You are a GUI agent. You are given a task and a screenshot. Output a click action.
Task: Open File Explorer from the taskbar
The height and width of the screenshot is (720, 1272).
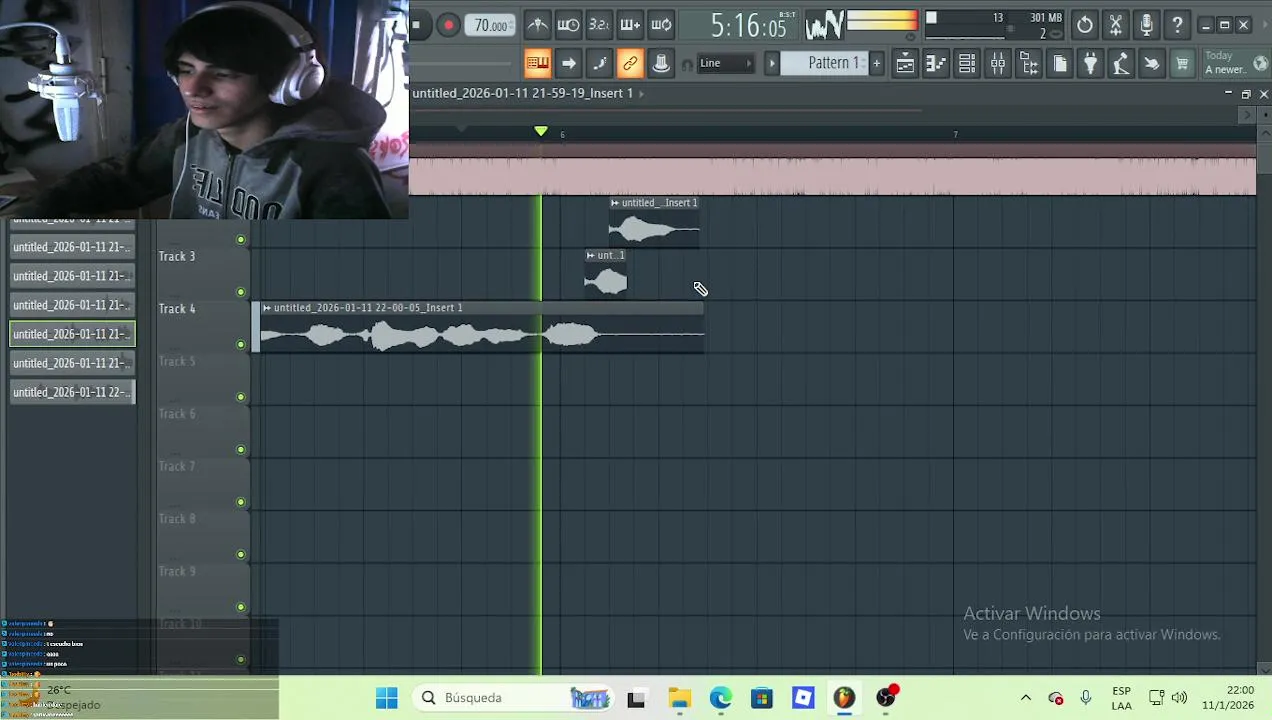tap(679, 698)
